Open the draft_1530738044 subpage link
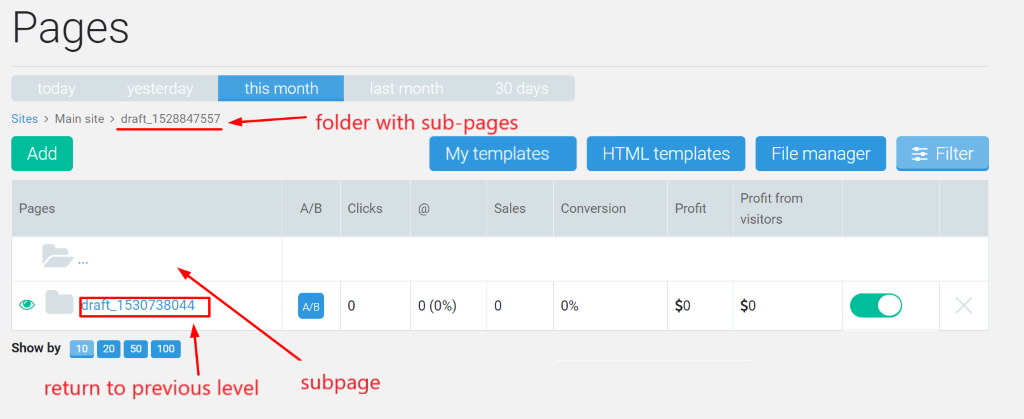 [x=138, y=305]
